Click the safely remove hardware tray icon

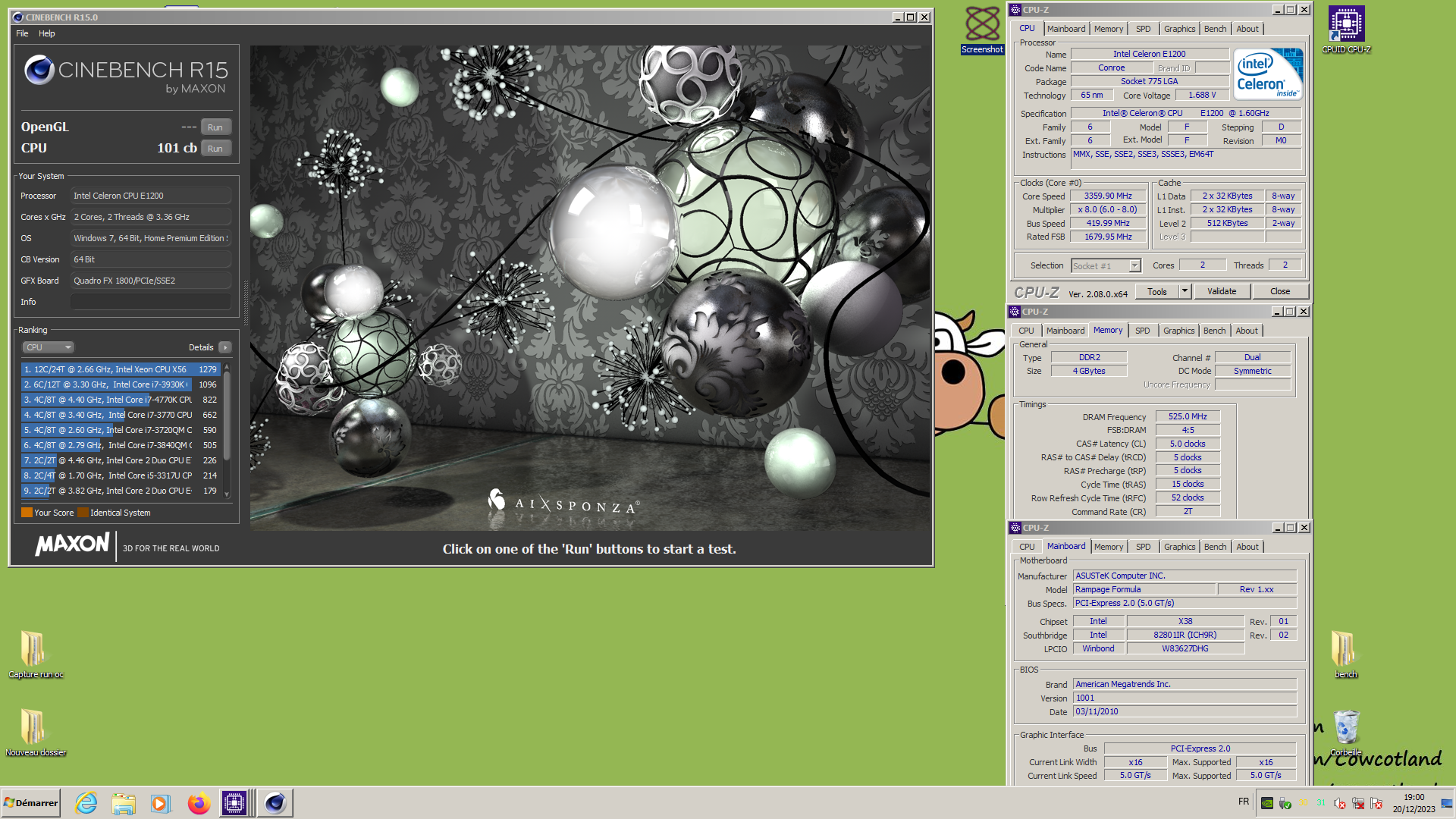1285,803
